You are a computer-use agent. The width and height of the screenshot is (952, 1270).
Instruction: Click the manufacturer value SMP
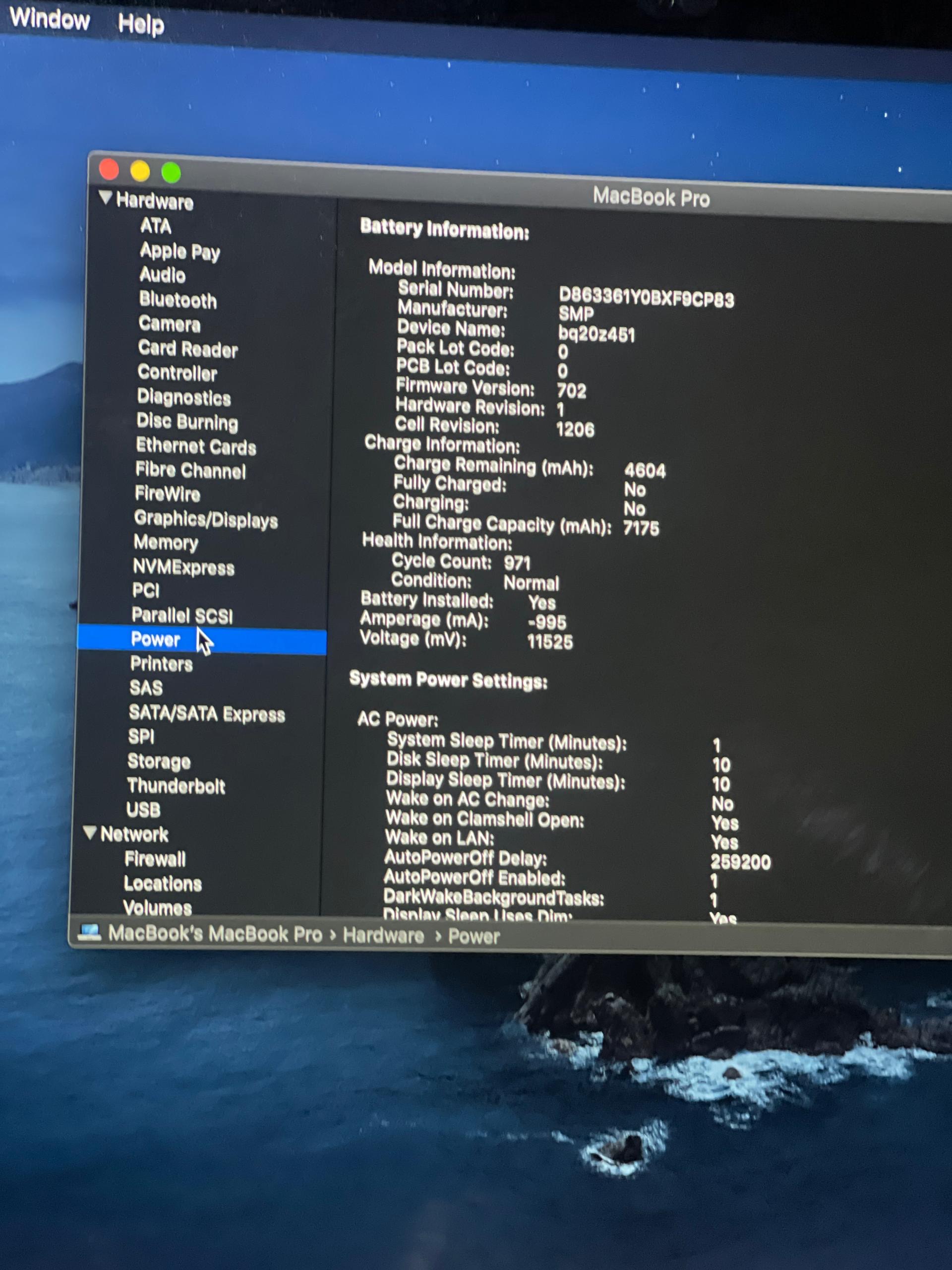(x=576, y=314)
